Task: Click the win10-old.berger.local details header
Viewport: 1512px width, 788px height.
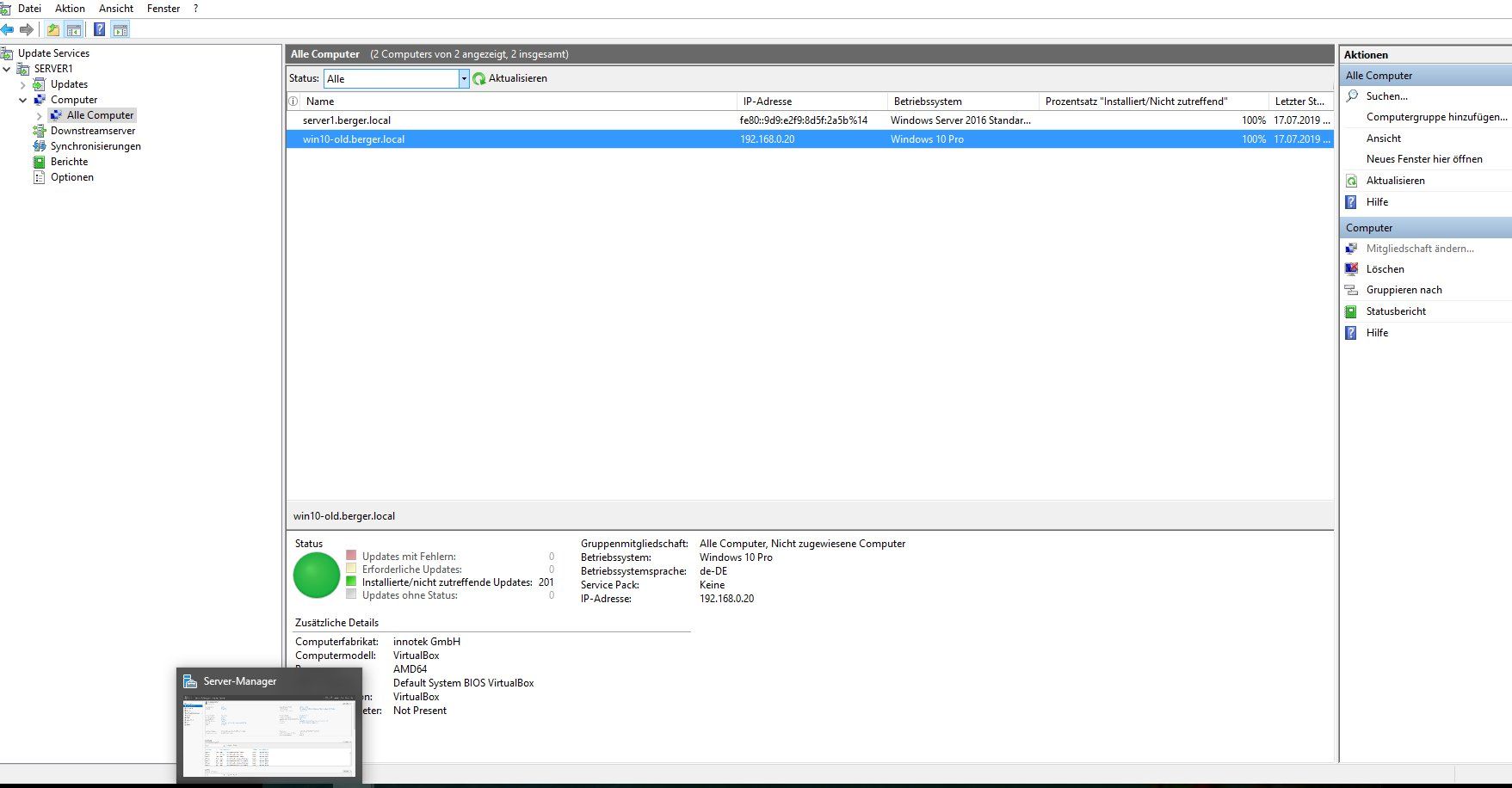Action: point(344,516)
